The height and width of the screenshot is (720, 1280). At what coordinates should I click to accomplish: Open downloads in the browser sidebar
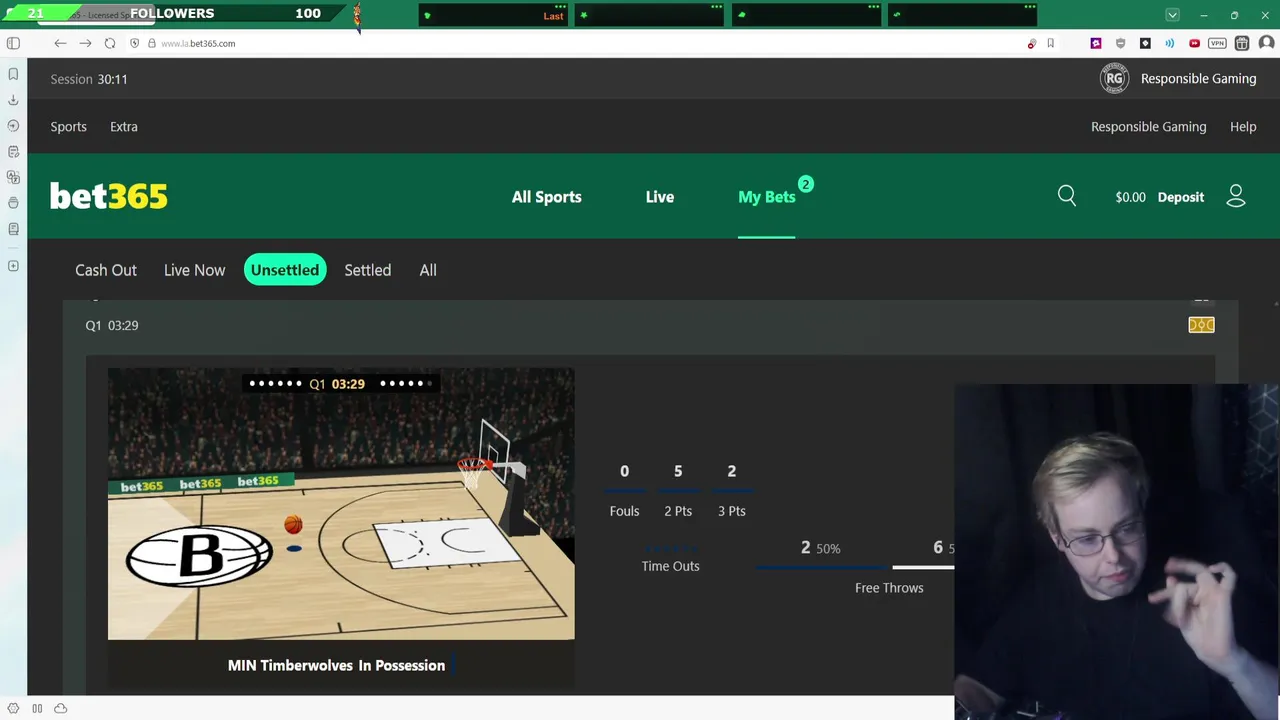tap(13, 100)
